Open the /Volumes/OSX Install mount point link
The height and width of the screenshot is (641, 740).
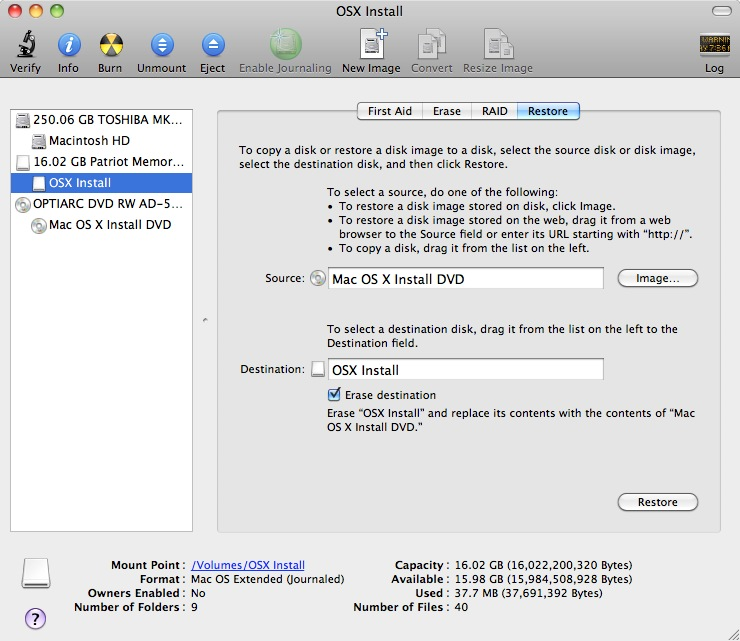coord(248,565)
